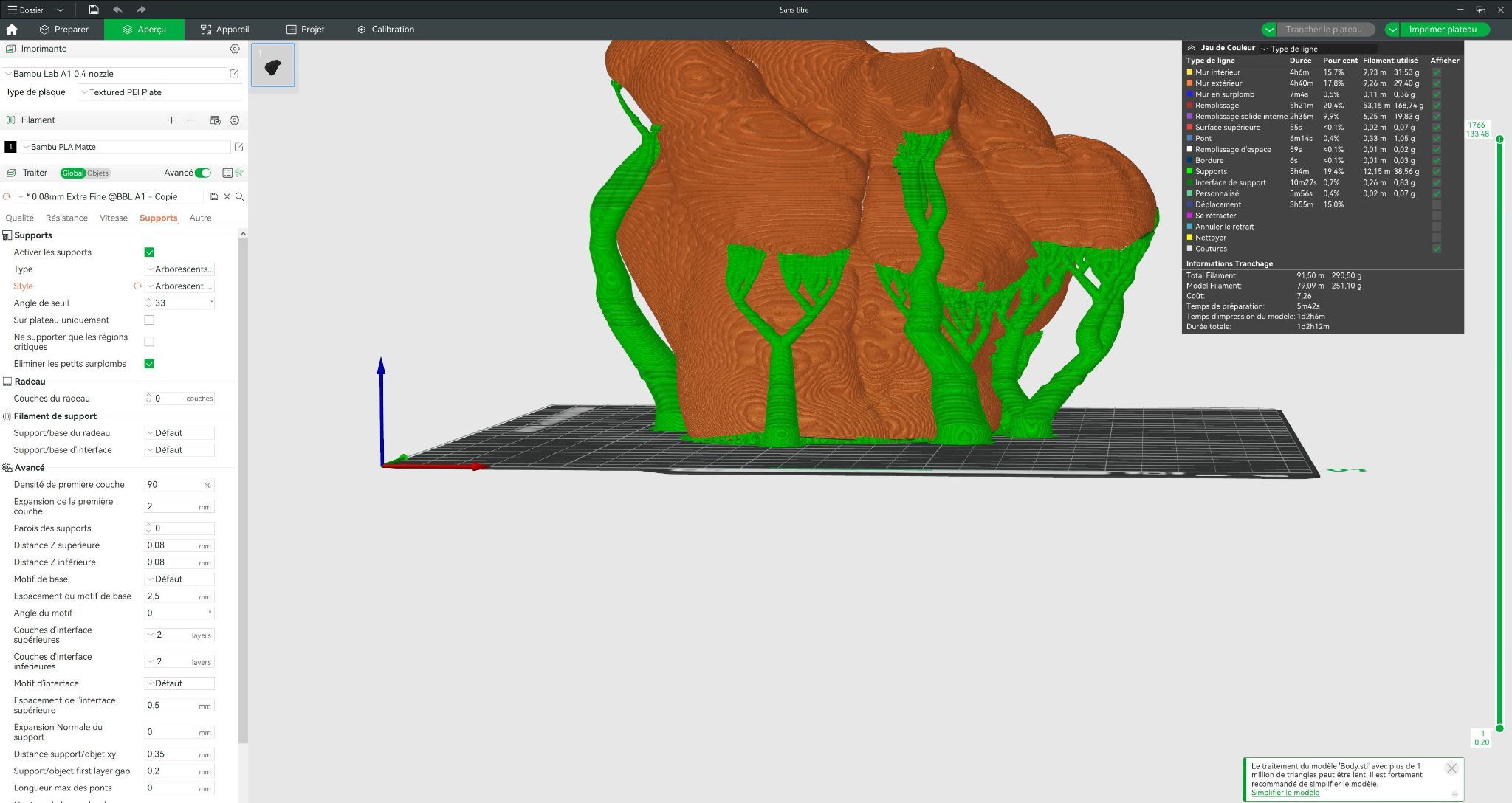The width and height of the screenshot is (1512, 803).
Task: Click 'Imprimer plateau' button
Action: [x=1442, y=30]
